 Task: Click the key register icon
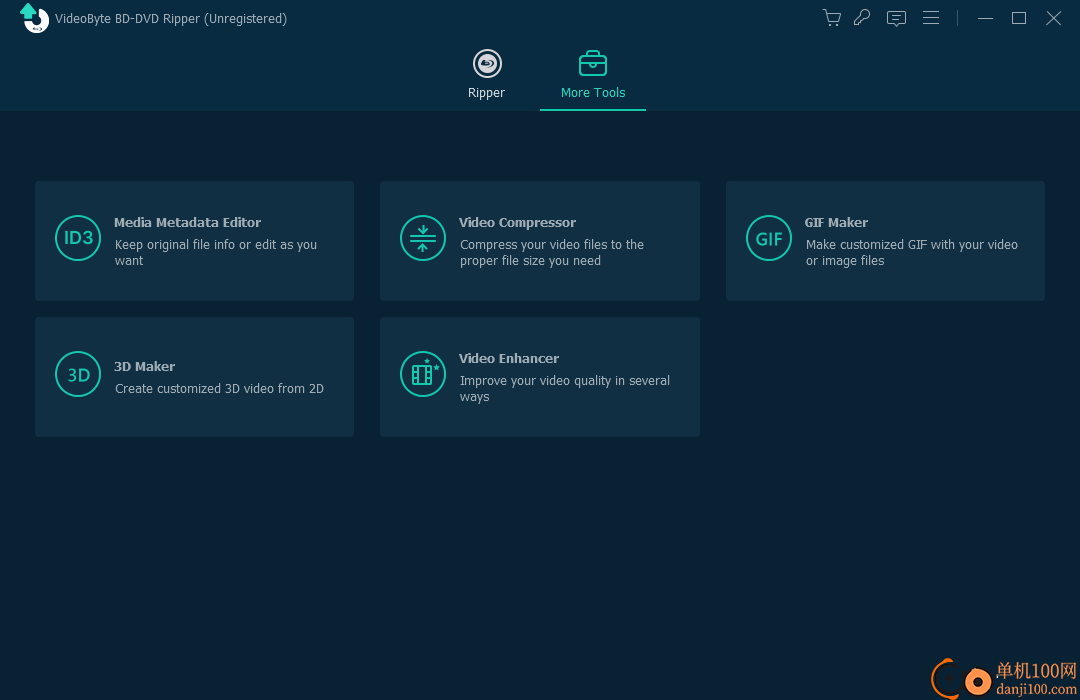[x=862, y=18]
